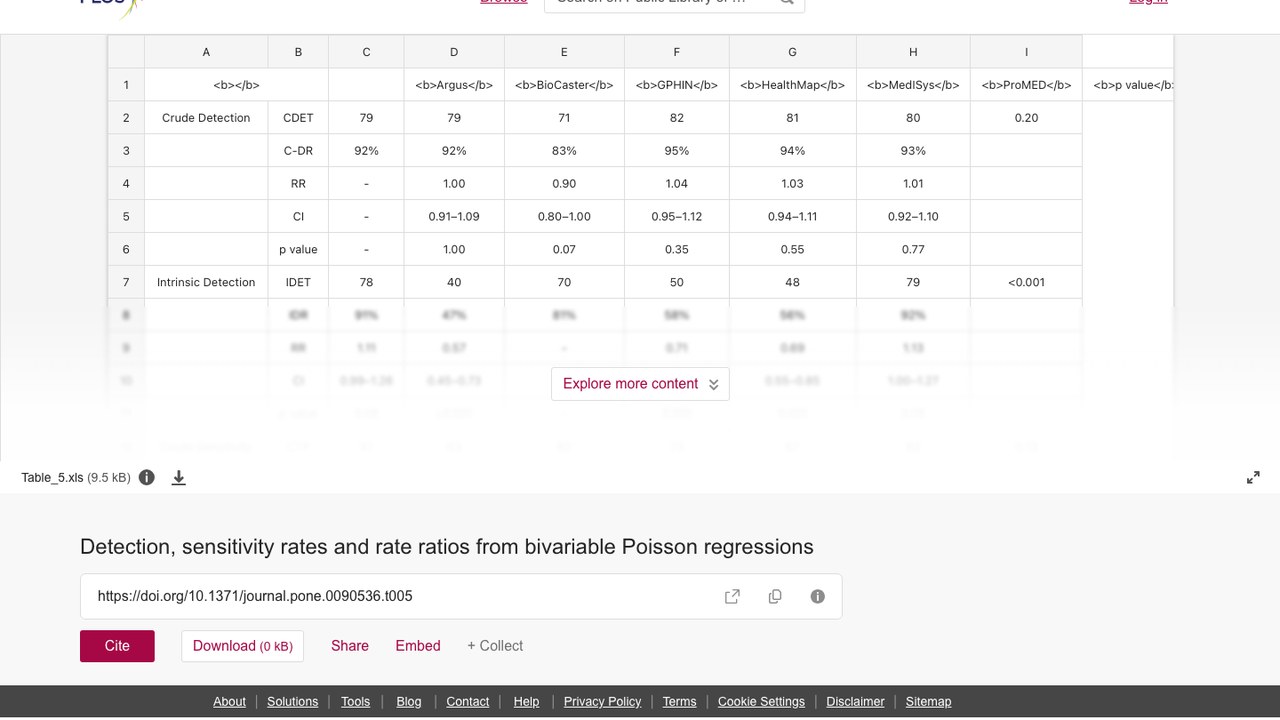The width and height of the screenshot is (1280, 720).
Task: Open the About footer link
Action: [x=229, y=702]
